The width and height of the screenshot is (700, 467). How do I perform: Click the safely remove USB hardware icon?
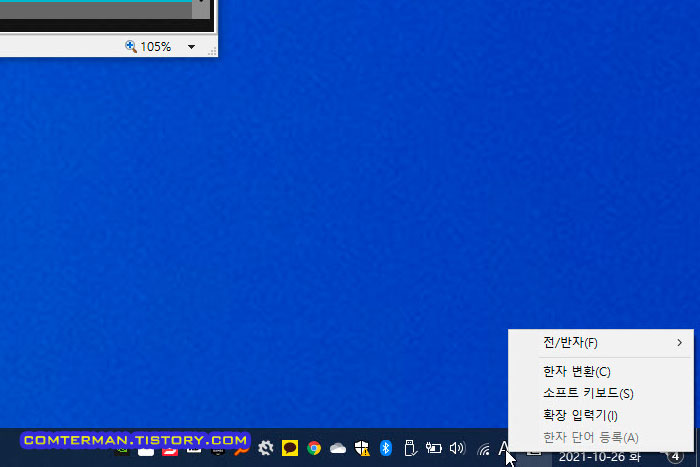click(410, 448)
